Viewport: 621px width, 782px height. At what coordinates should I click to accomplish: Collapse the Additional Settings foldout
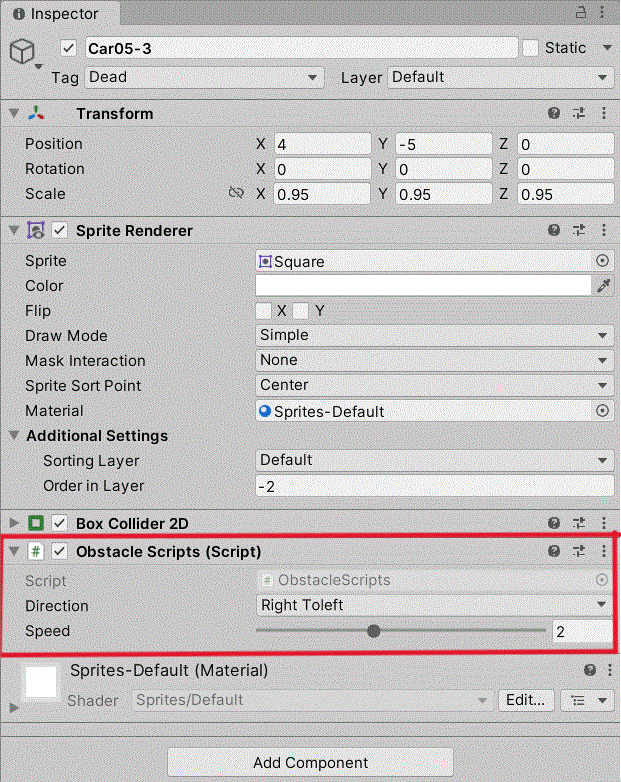(x=14, y=435)
